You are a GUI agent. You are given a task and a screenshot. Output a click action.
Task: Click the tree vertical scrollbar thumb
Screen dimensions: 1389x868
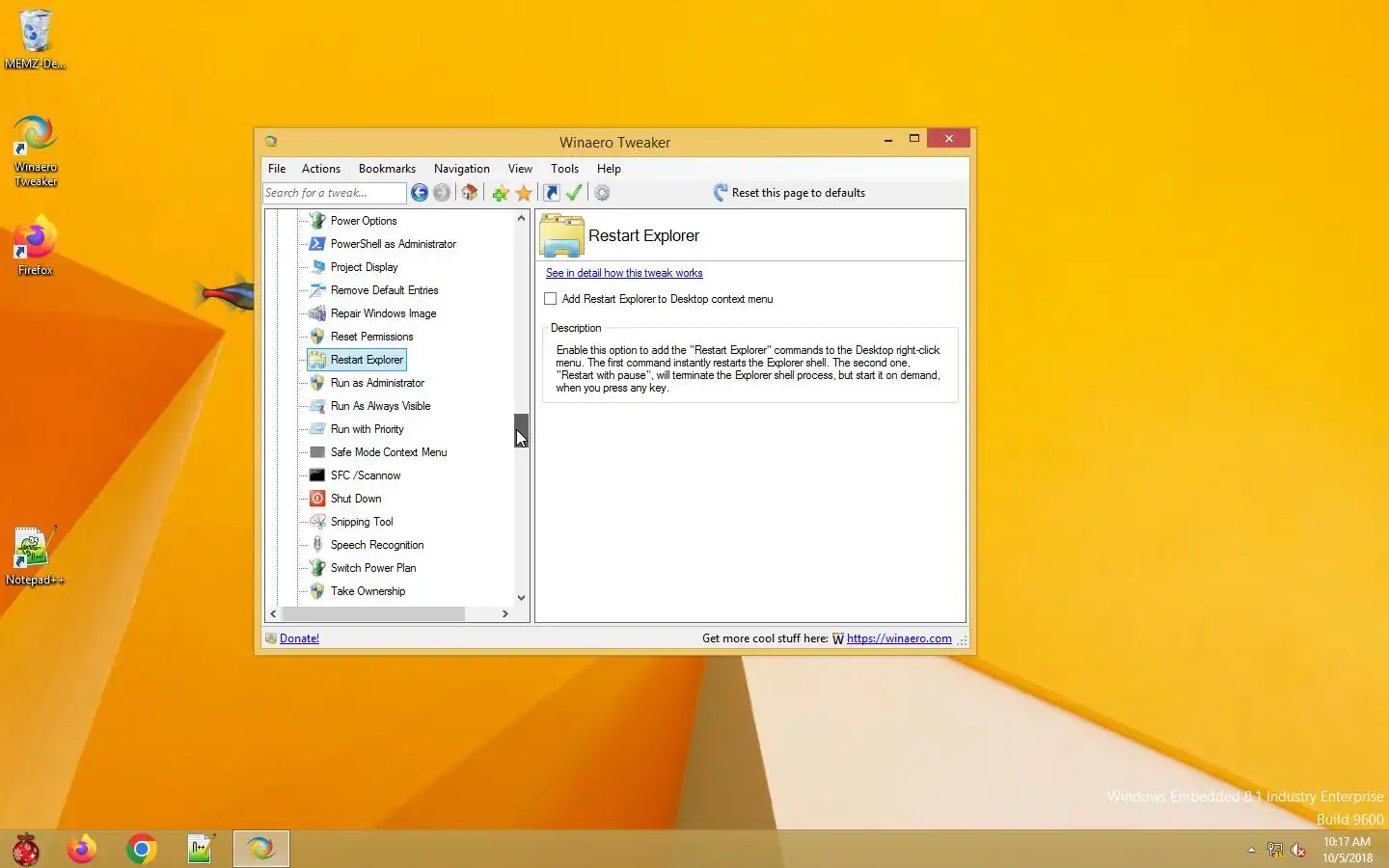(x=522, y=431)
